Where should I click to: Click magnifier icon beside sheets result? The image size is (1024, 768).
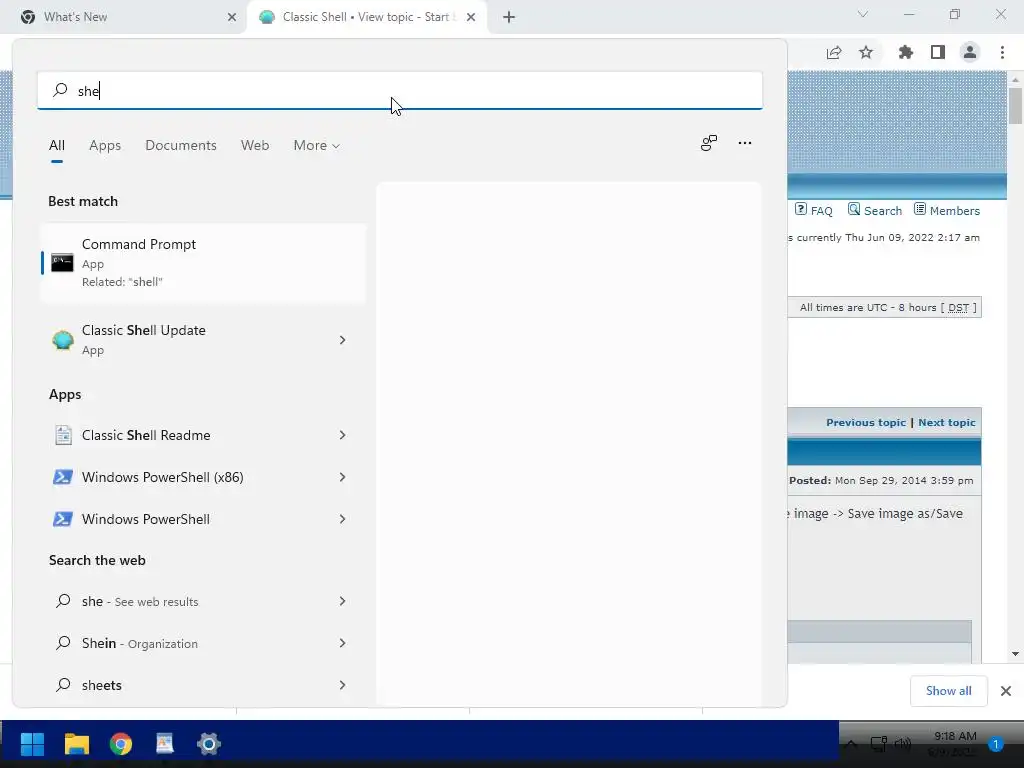pyautogui.click(x=63, y=684)
